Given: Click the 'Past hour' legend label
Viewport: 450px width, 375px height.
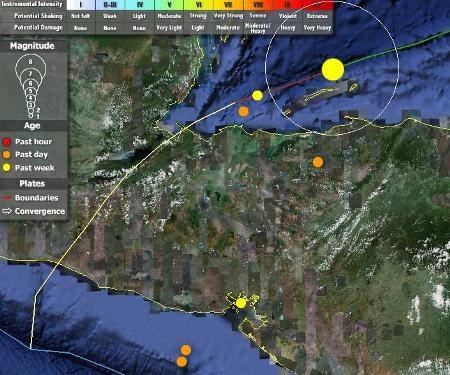Looking at the screenshot, I should [33, 142].
